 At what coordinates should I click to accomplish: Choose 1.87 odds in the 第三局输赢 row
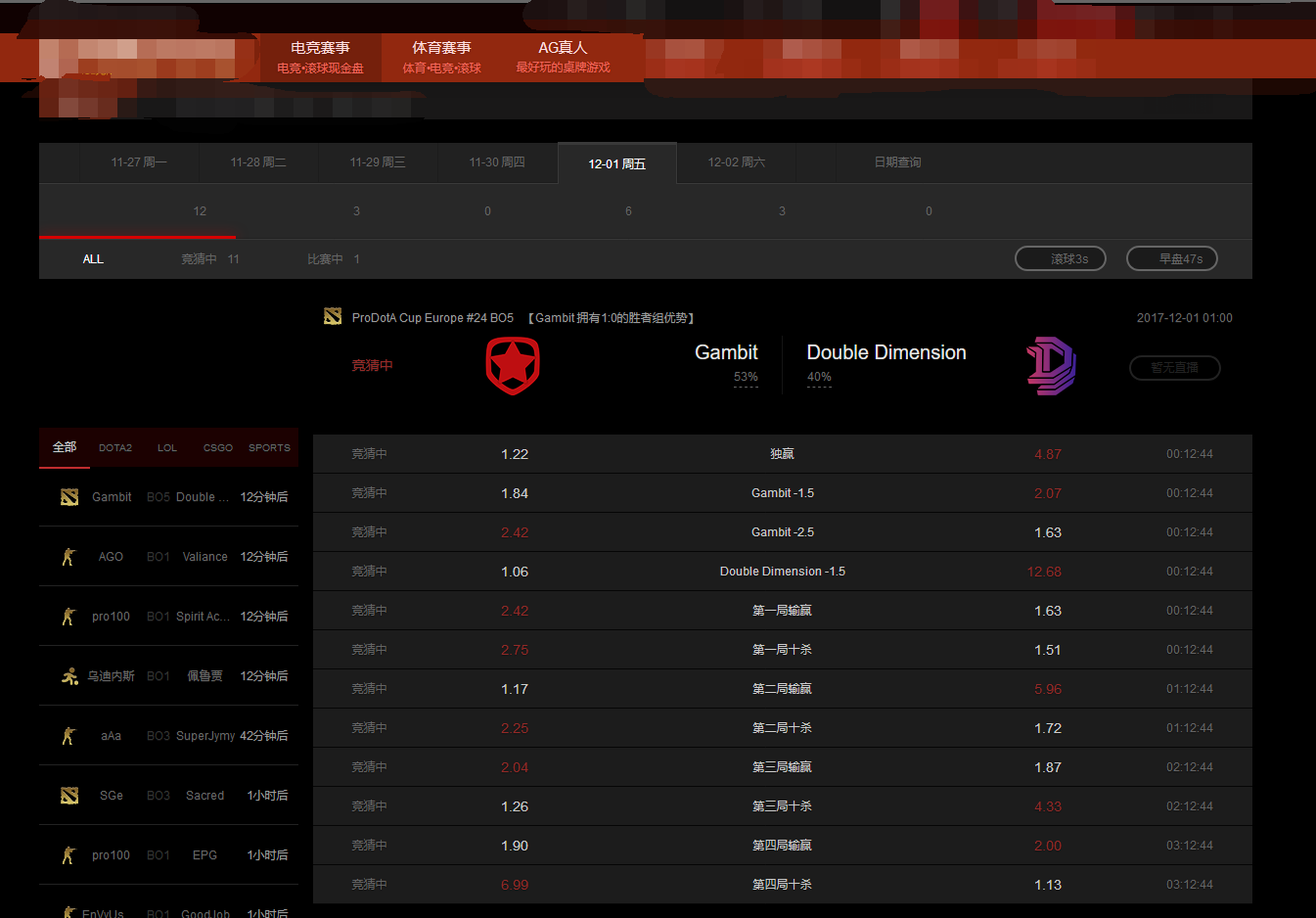click(x=1048, y=767)
